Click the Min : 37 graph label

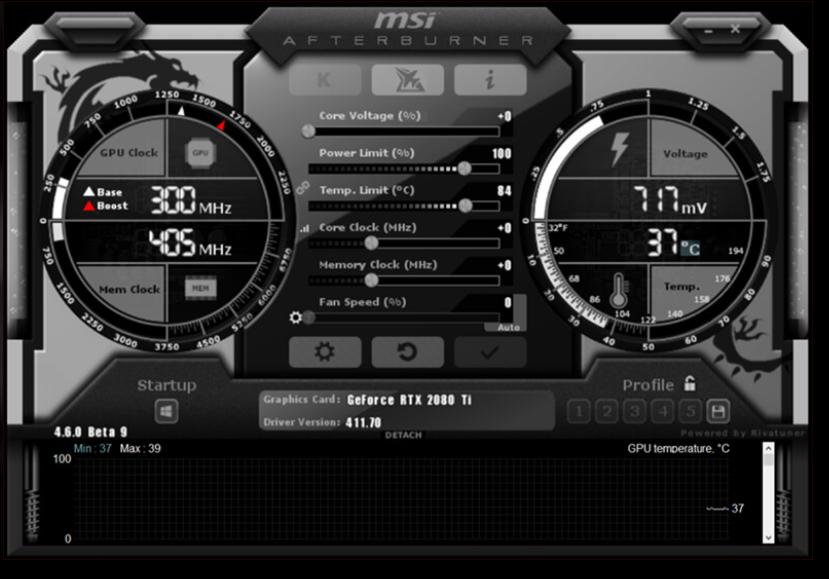93,448
